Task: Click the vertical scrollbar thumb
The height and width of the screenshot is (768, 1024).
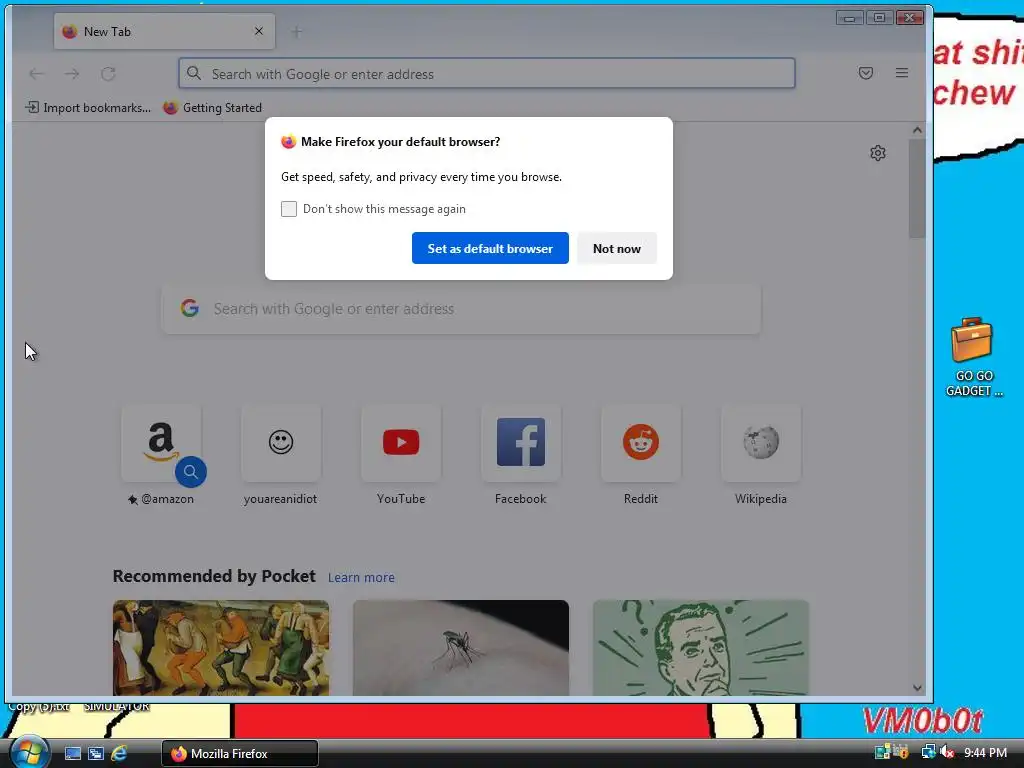Action: click(917, 189)
